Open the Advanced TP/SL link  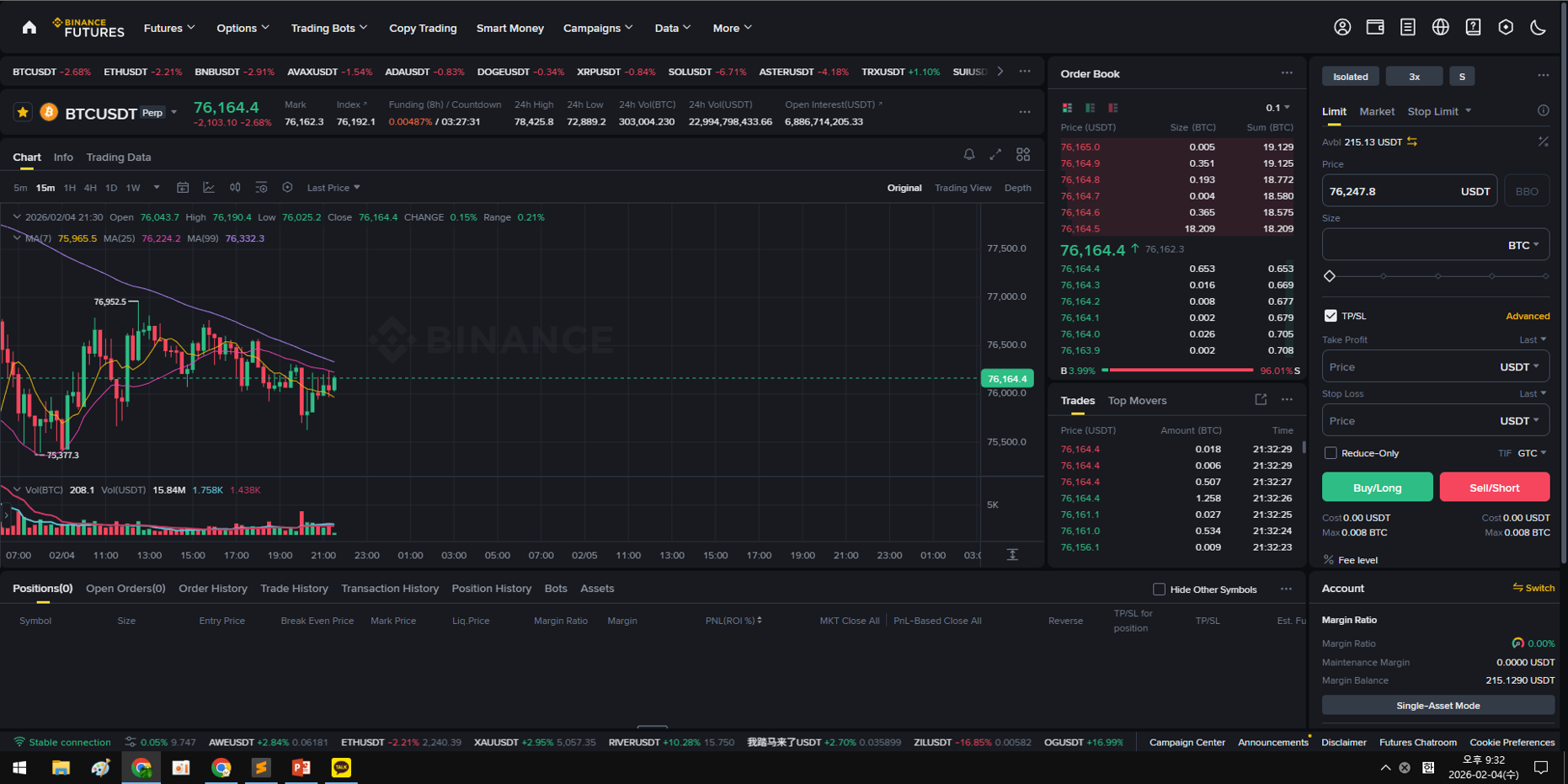point(1528,317)
